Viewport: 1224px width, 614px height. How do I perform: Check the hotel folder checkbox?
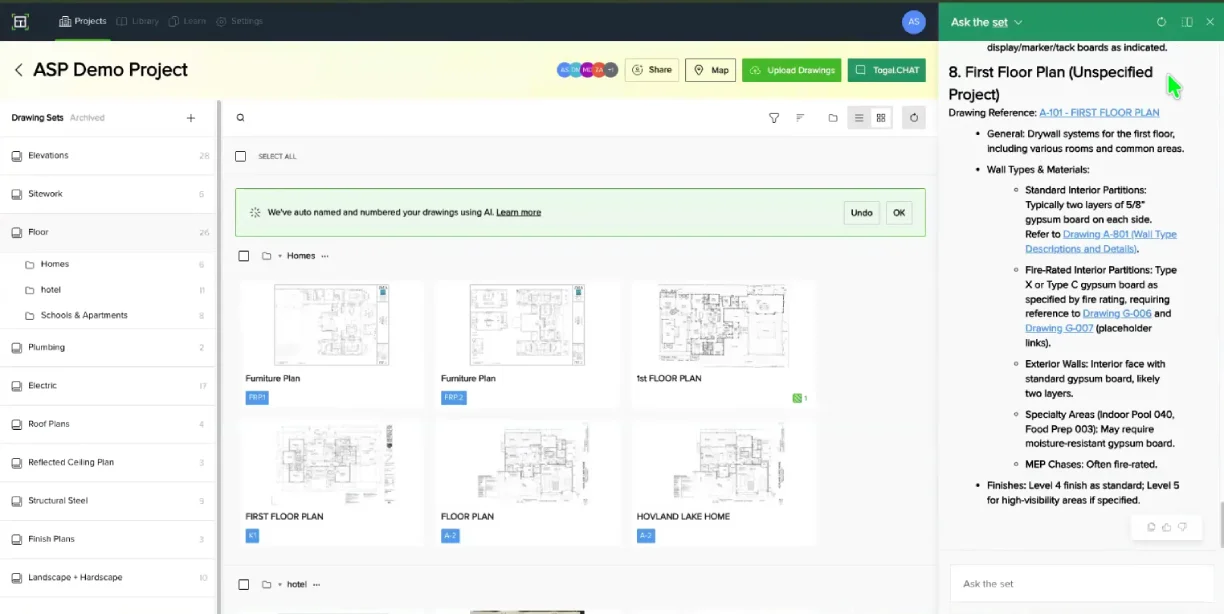(244, 584)
